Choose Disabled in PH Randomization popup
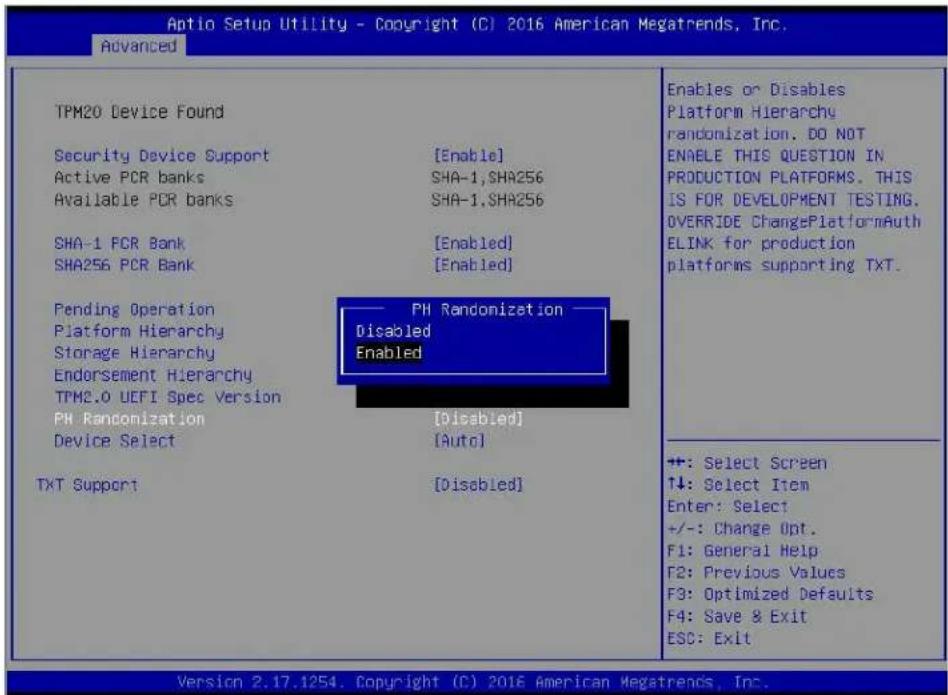The height and width of the screenshot is (695, 948). pyautogui.click(x=393, y=331)
